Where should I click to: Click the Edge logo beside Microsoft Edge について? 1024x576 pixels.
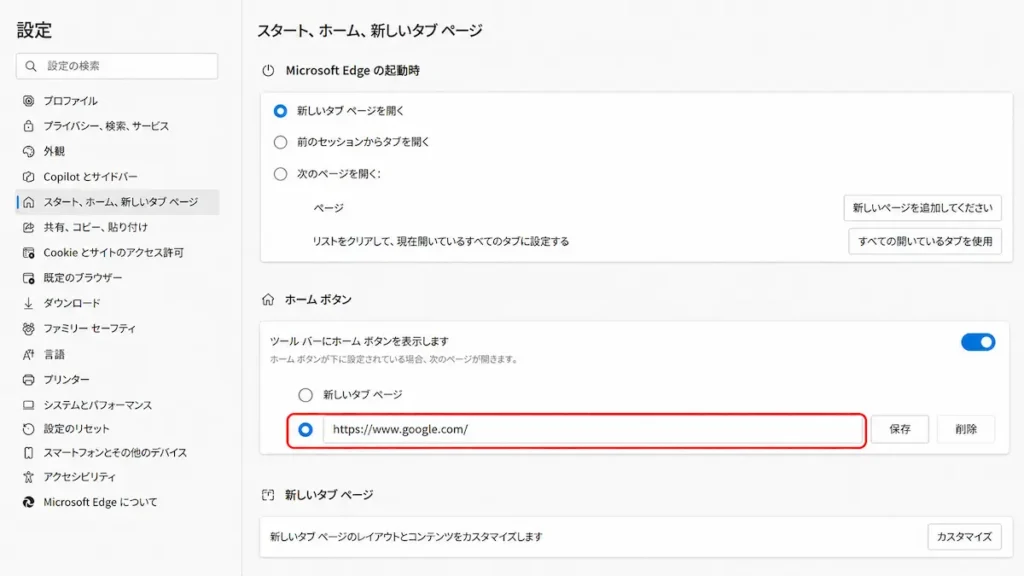point(28,502)
